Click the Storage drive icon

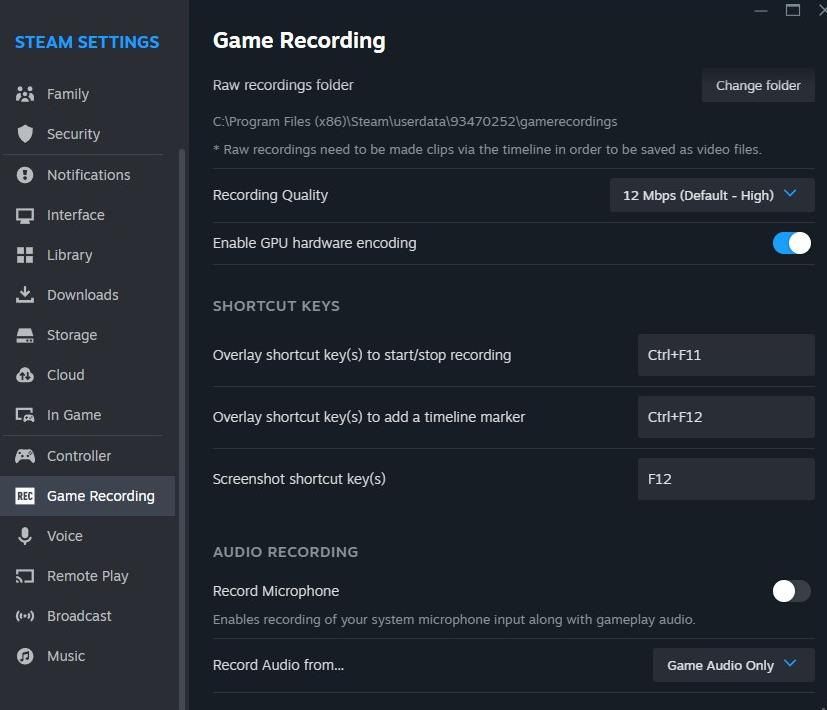(x=25, y=335)
